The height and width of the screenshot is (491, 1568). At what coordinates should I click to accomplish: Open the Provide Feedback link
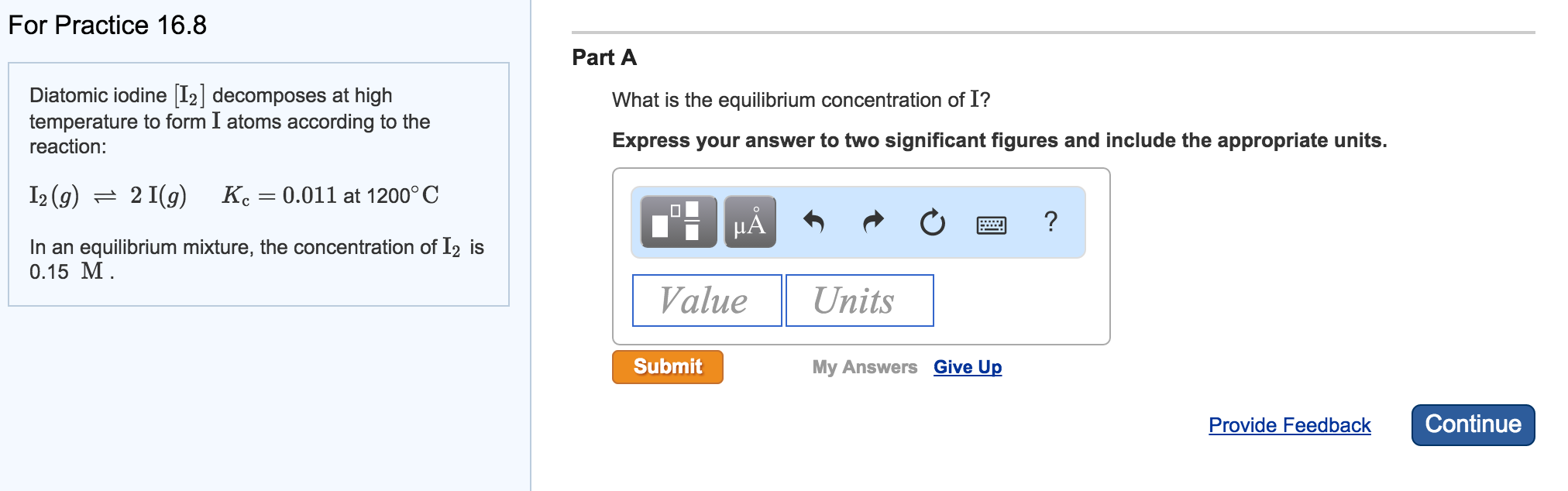(1289, 425)
